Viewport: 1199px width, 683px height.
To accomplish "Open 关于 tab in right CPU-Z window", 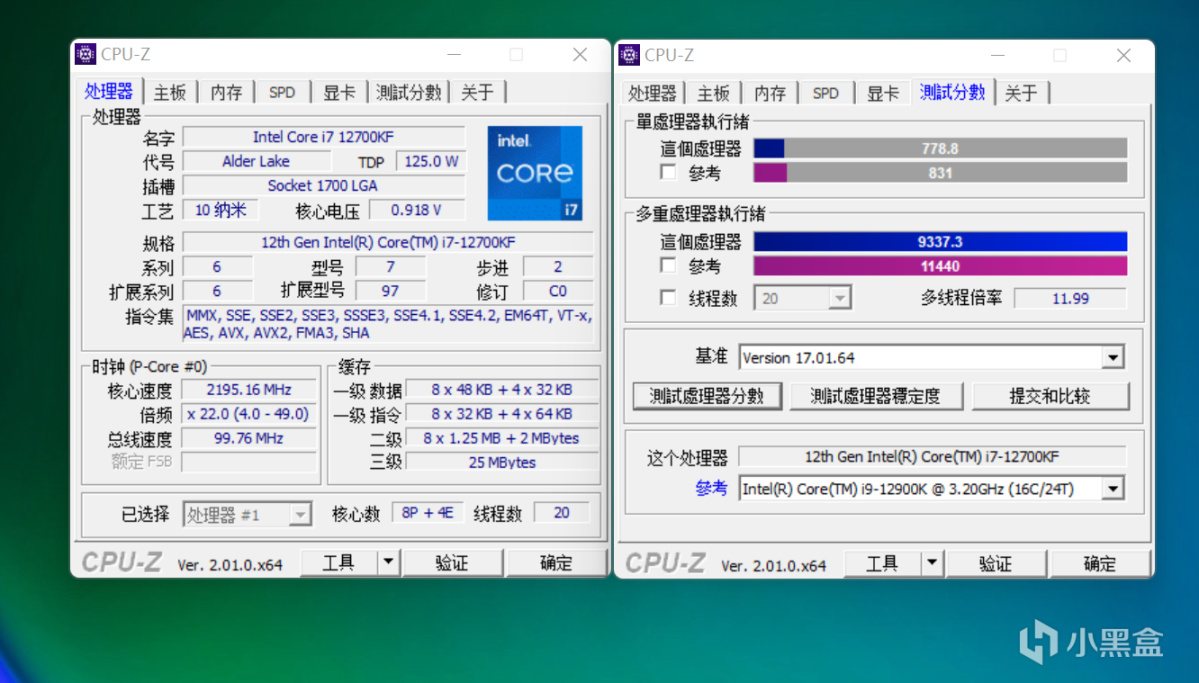I will pyautogui.click(x=1021, y=93).
